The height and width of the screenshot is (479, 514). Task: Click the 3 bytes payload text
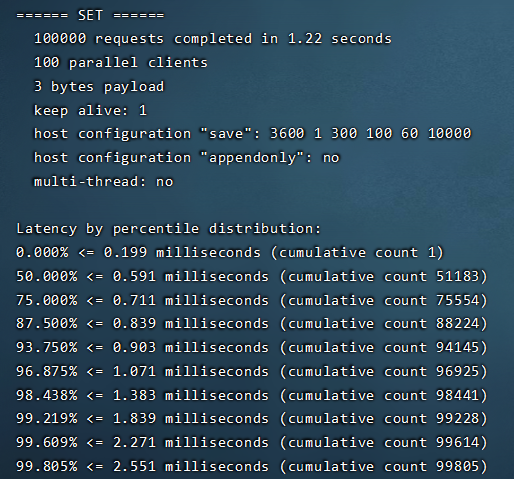tap(99, 87)
